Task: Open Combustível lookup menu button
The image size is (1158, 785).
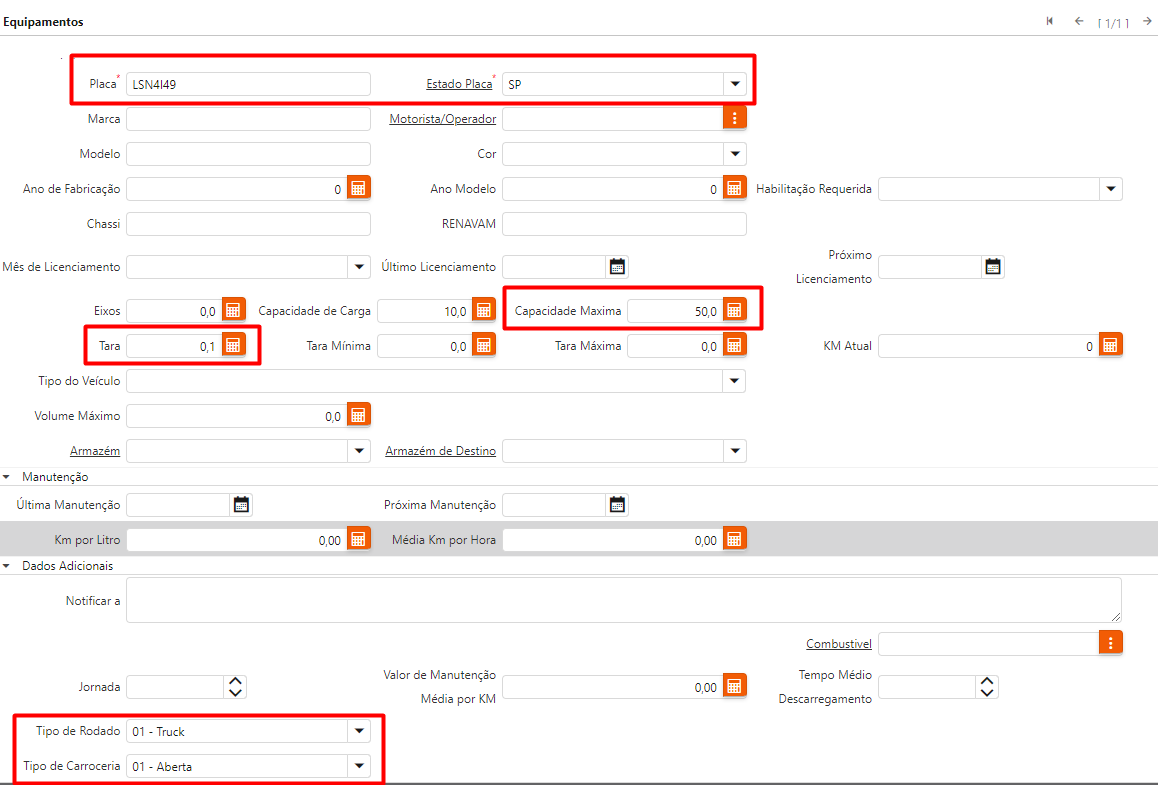Action: point(1110,643)
